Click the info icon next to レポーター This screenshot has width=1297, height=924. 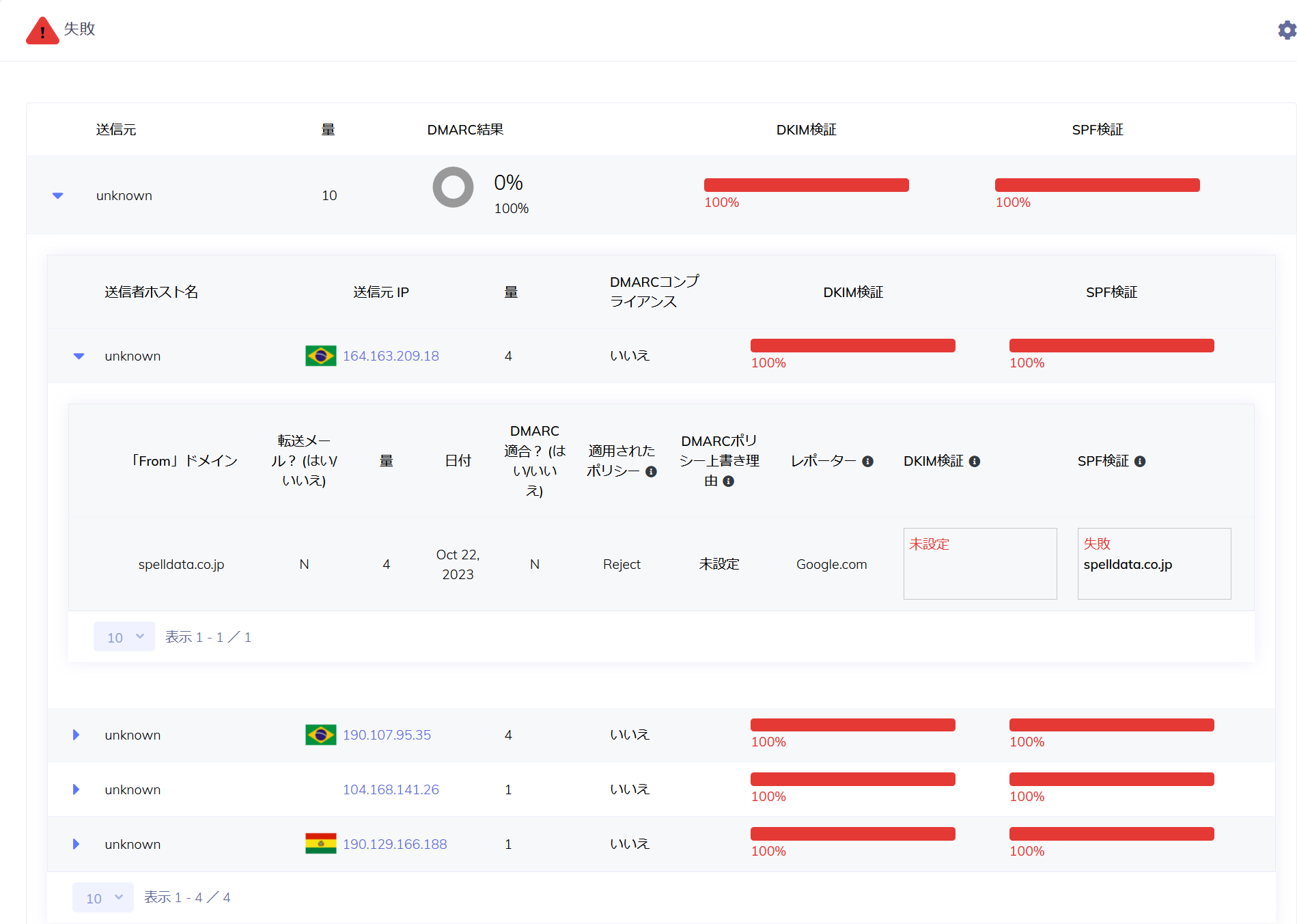(867, 462)
